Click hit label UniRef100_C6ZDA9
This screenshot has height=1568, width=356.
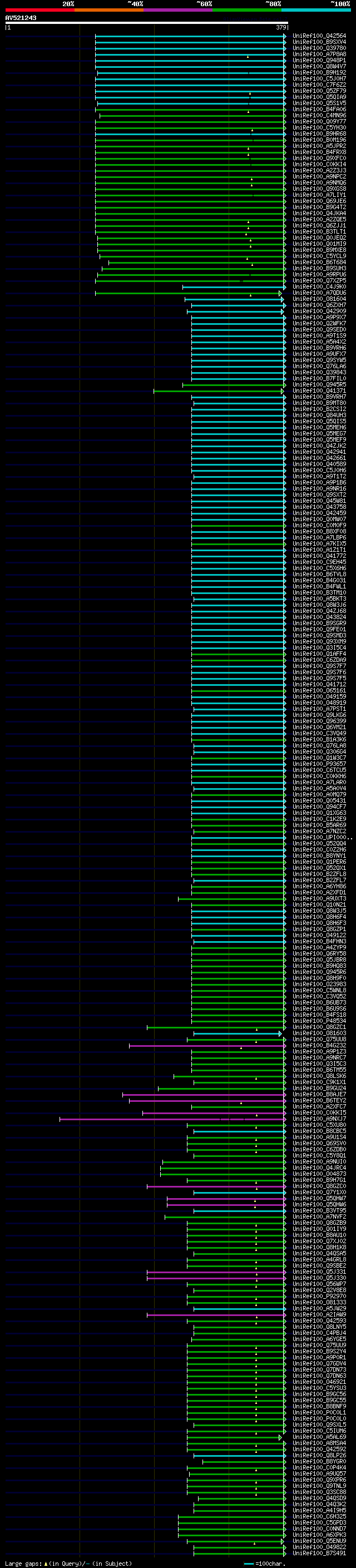point(319,660)
